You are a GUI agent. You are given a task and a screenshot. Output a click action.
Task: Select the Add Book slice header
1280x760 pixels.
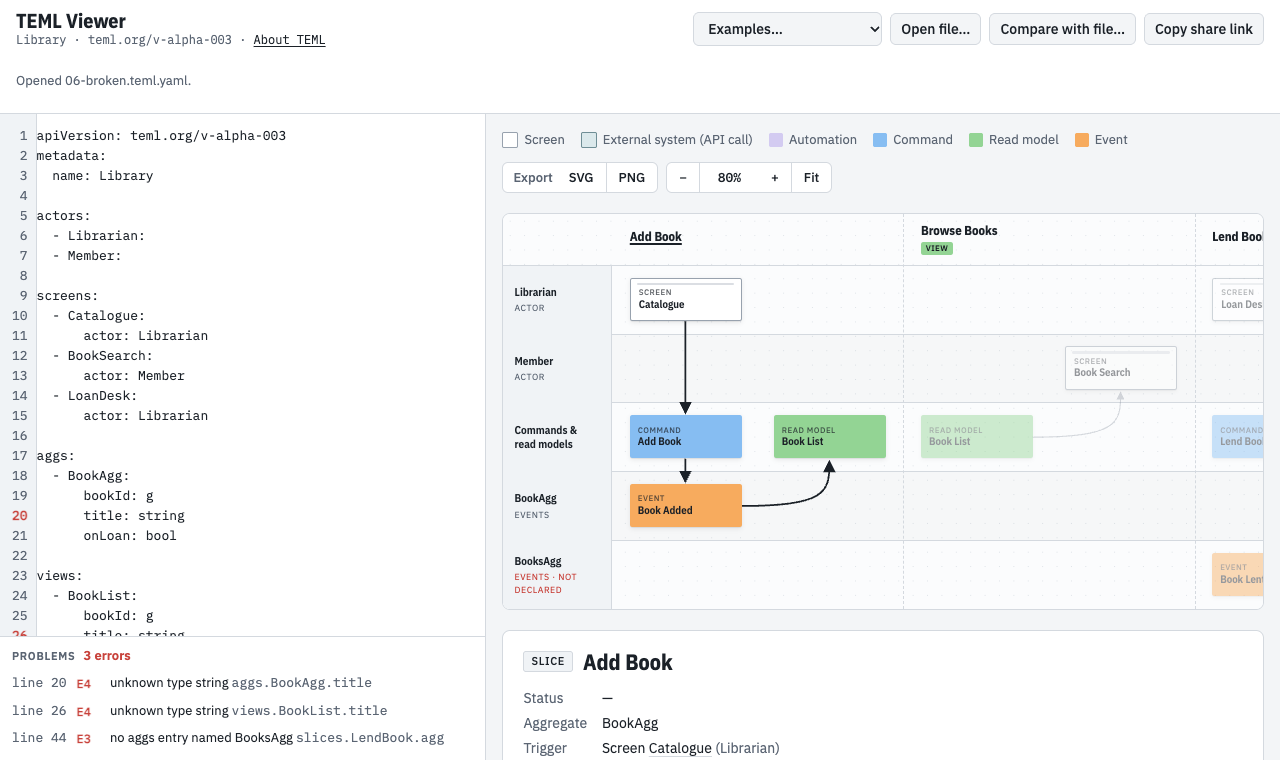656,237
